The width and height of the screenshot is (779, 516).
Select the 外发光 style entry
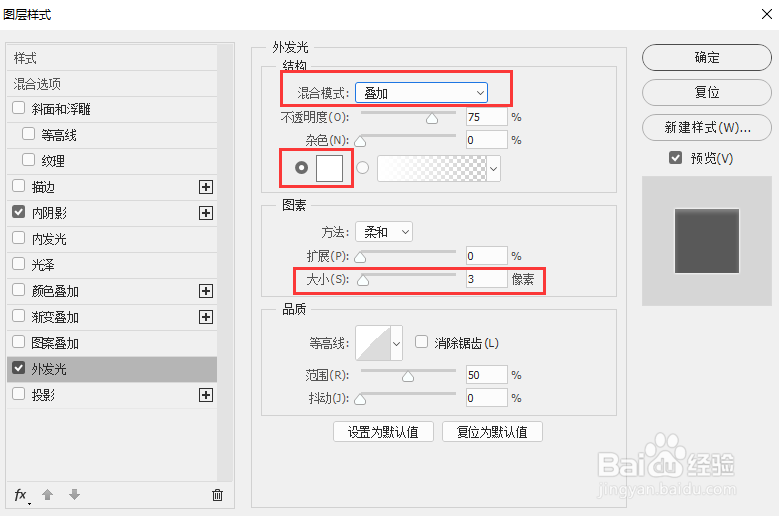tap(50, 369)
